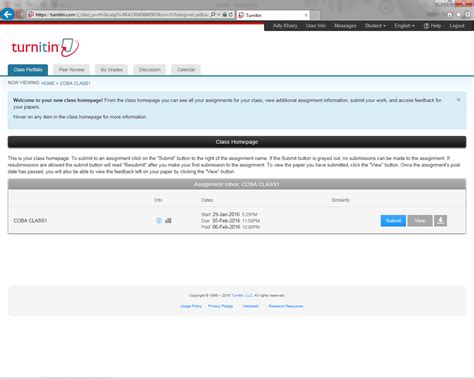Image resolution: width=474 pixels, height=379 pixels.
Task: Click the Similarity column header
Action: [x=341, y=200]
